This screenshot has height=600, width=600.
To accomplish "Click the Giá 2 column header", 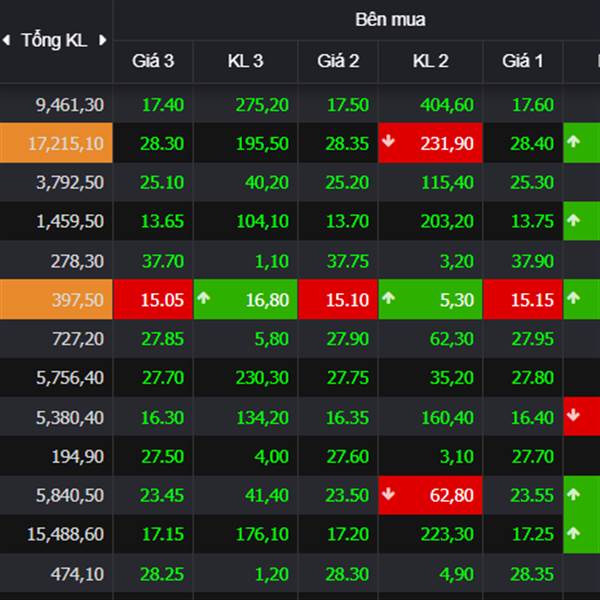I will coord(338,62).
